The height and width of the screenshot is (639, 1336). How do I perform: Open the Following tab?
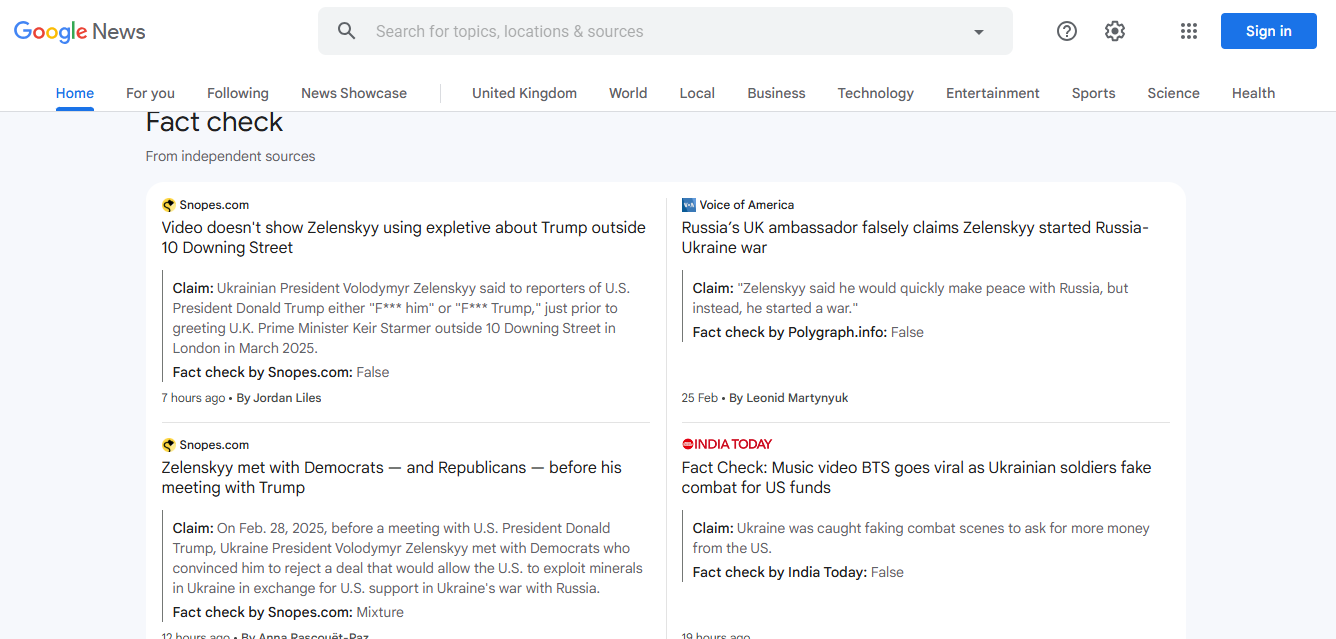238,93
